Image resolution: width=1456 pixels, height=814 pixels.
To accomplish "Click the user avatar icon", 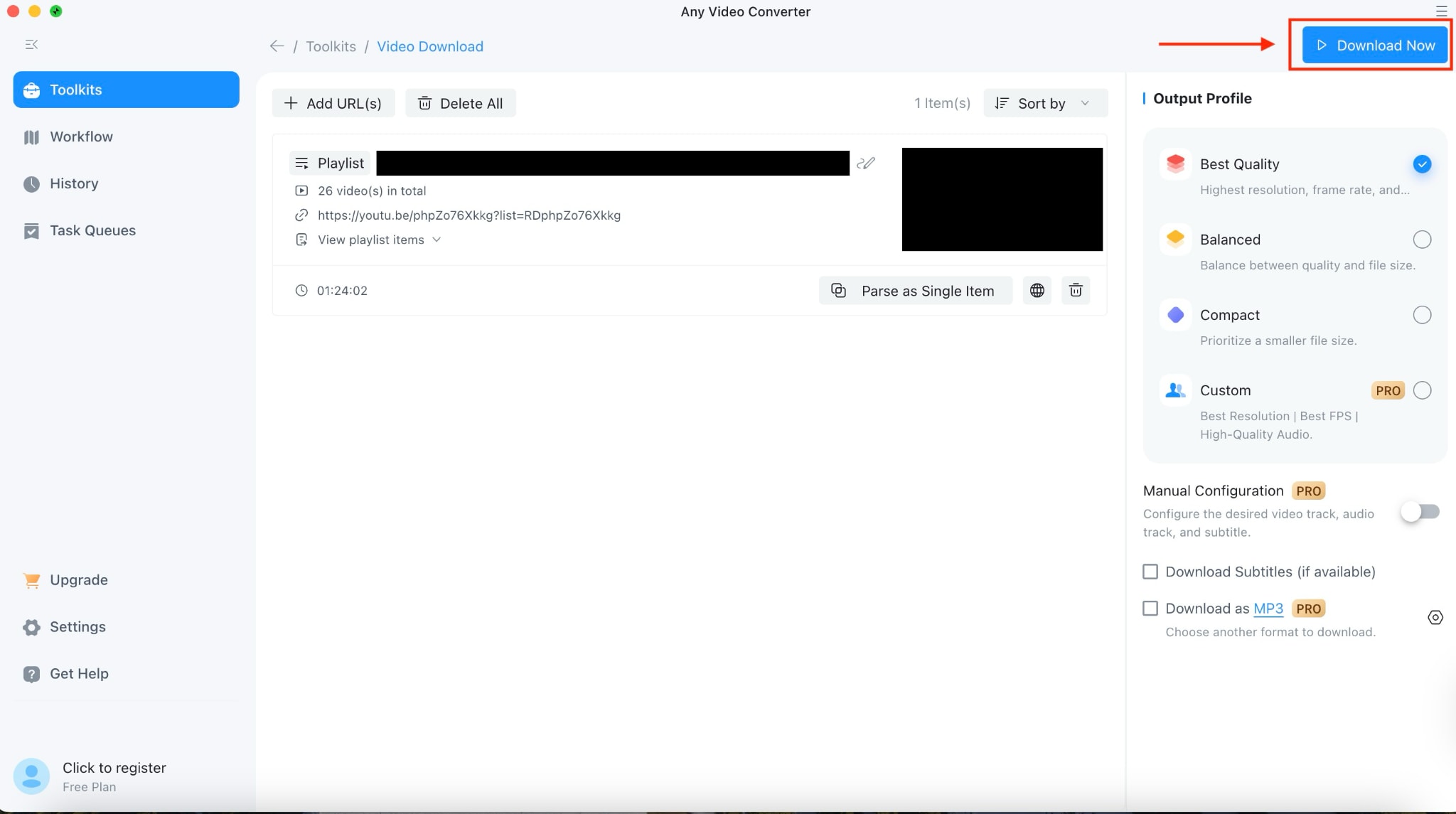I will coord(31,776).
